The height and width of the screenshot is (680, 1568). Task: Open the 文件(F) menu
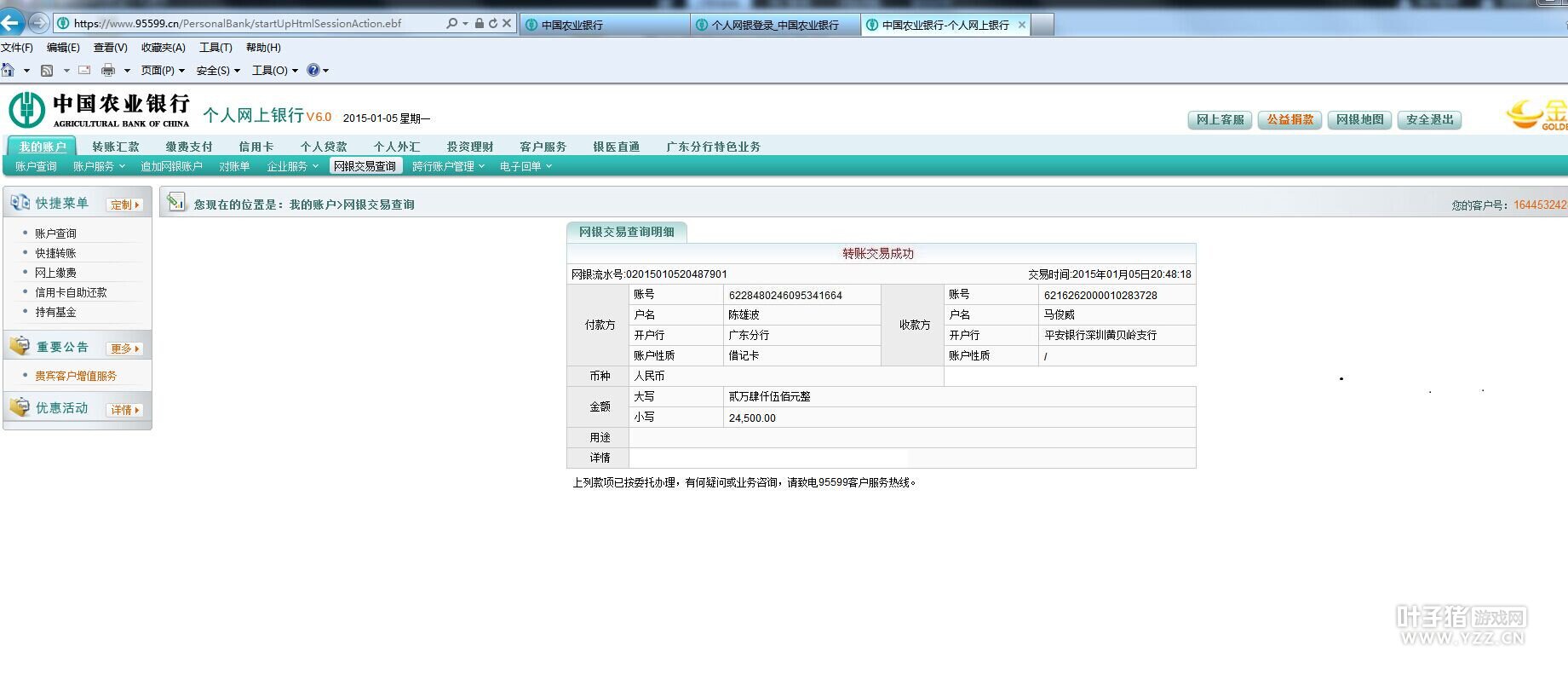[17, 48]
